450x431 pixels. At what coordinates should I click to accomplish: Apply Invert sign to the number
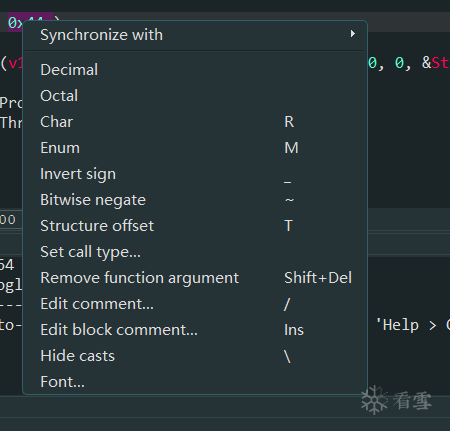195,174
